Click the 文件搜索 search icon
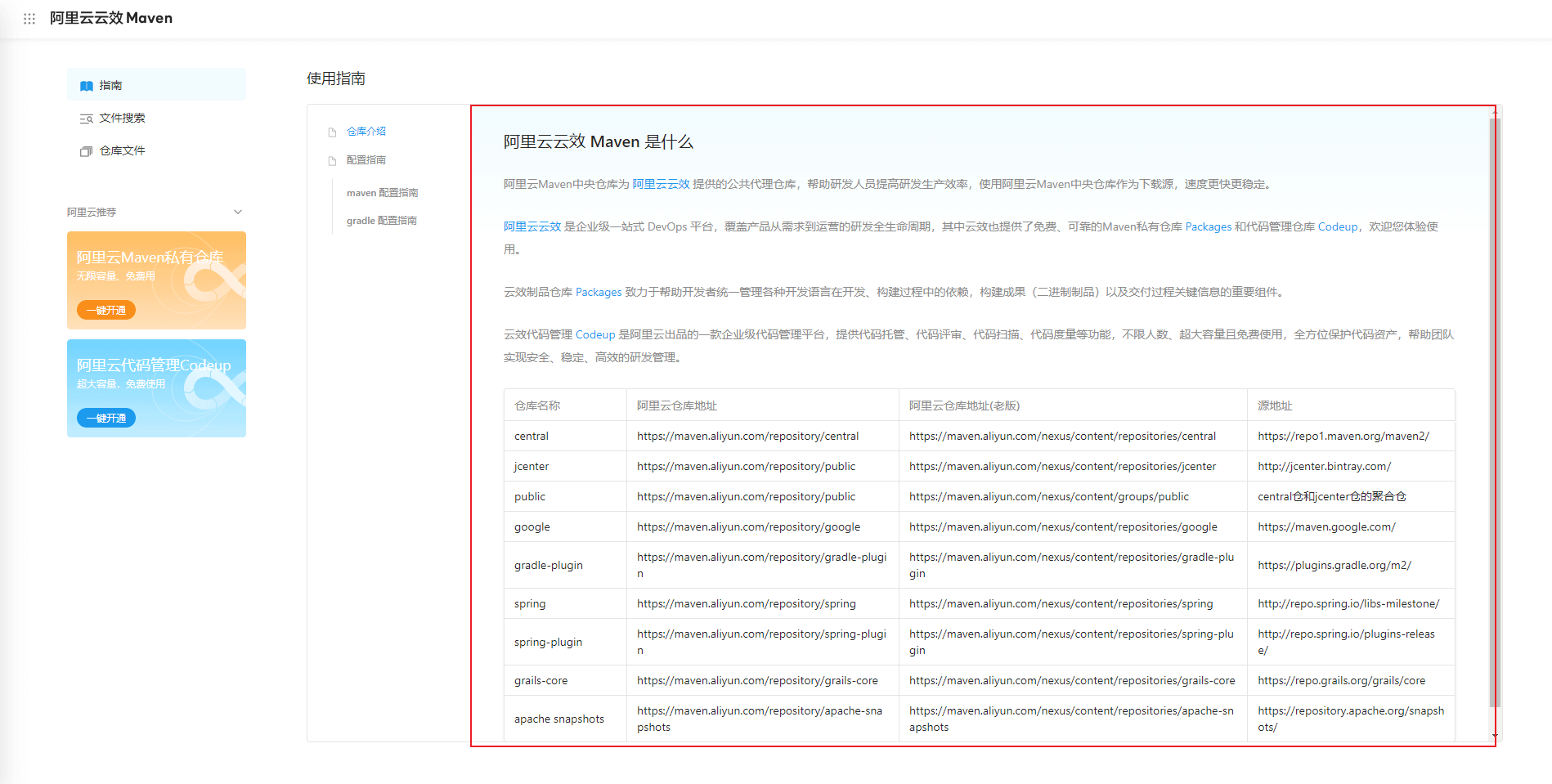 [x=86, y=119]
